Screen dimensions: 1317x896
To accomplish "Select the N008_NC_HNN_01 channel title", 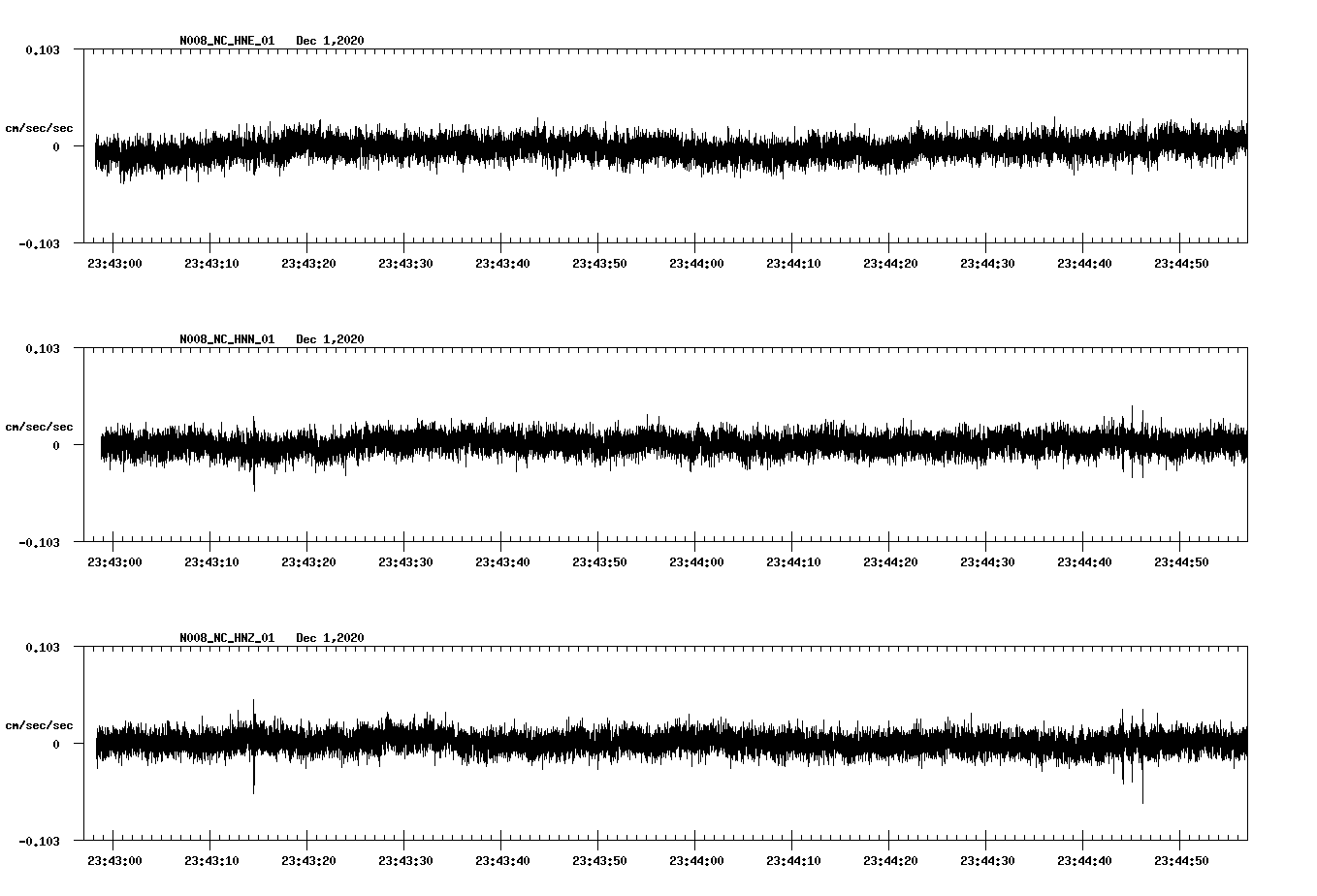I will pyautogui.click(x=225, y=338).
